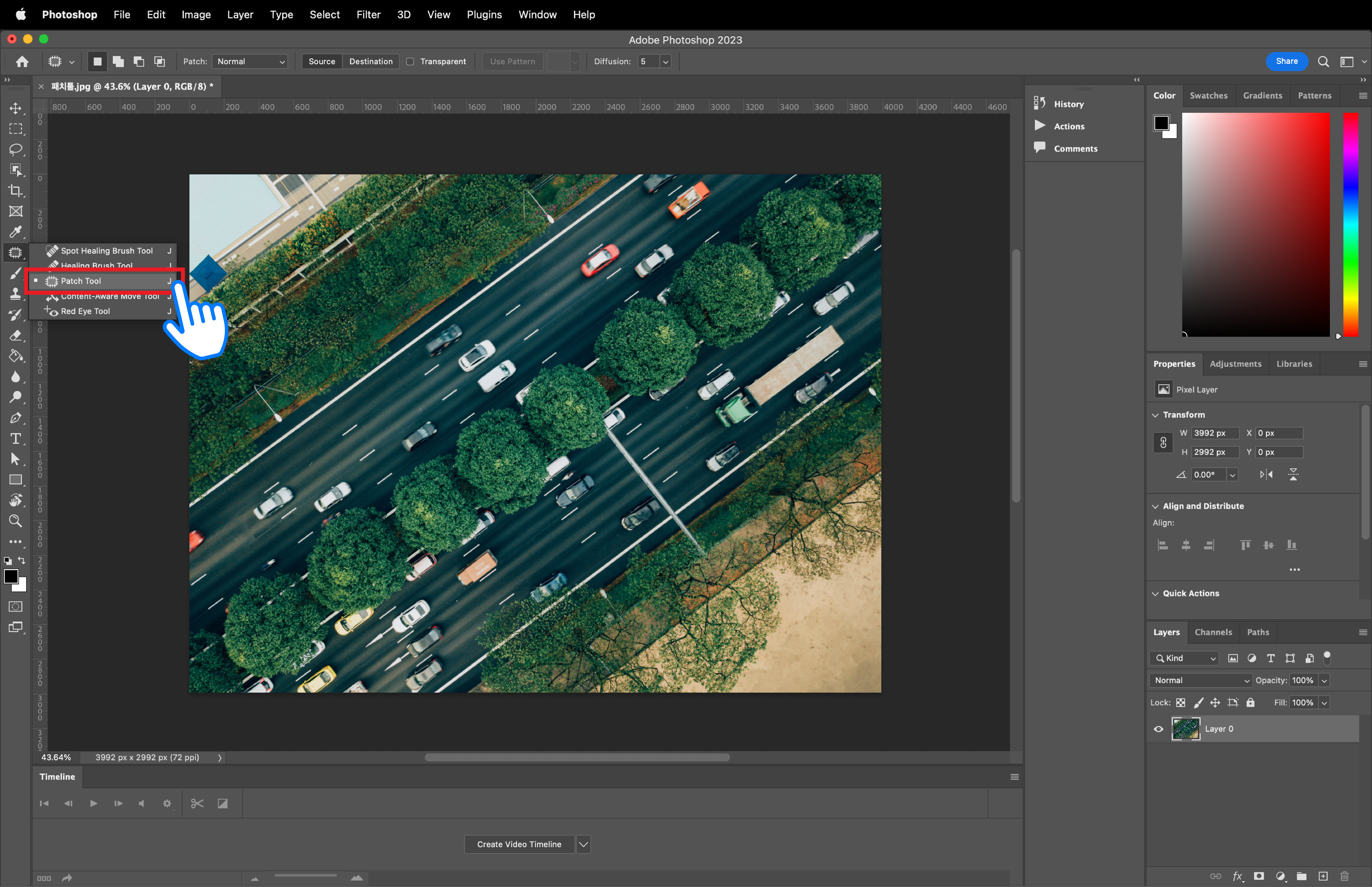Click the vertical hue spectrum slider
This screenshot has height=887, width=1372.
click(1351, 225)
